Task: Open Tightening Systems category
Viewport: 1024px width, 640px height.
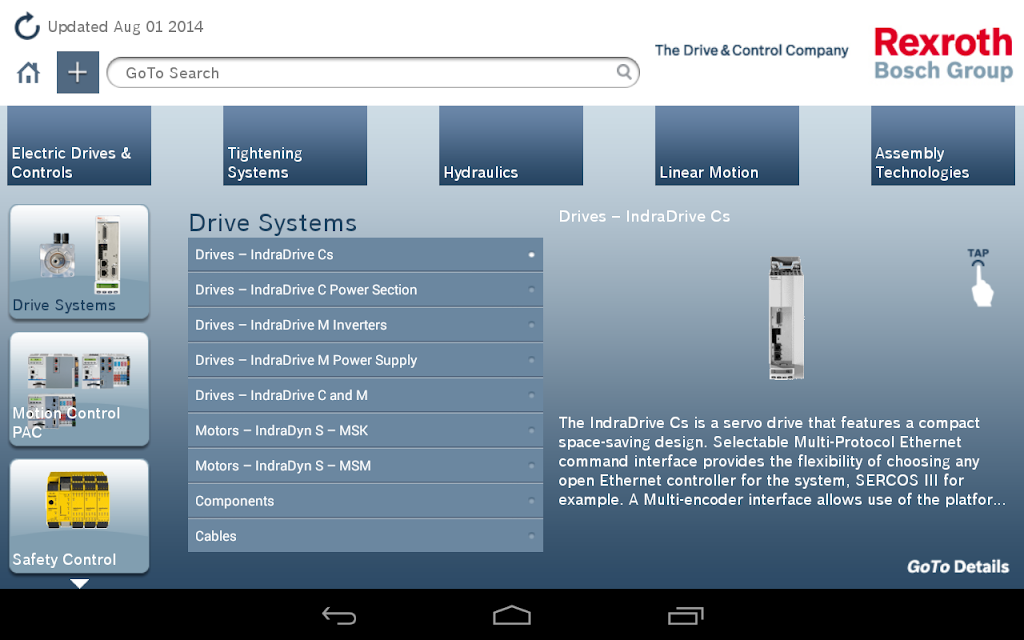Action: click(x=295, y=146)
